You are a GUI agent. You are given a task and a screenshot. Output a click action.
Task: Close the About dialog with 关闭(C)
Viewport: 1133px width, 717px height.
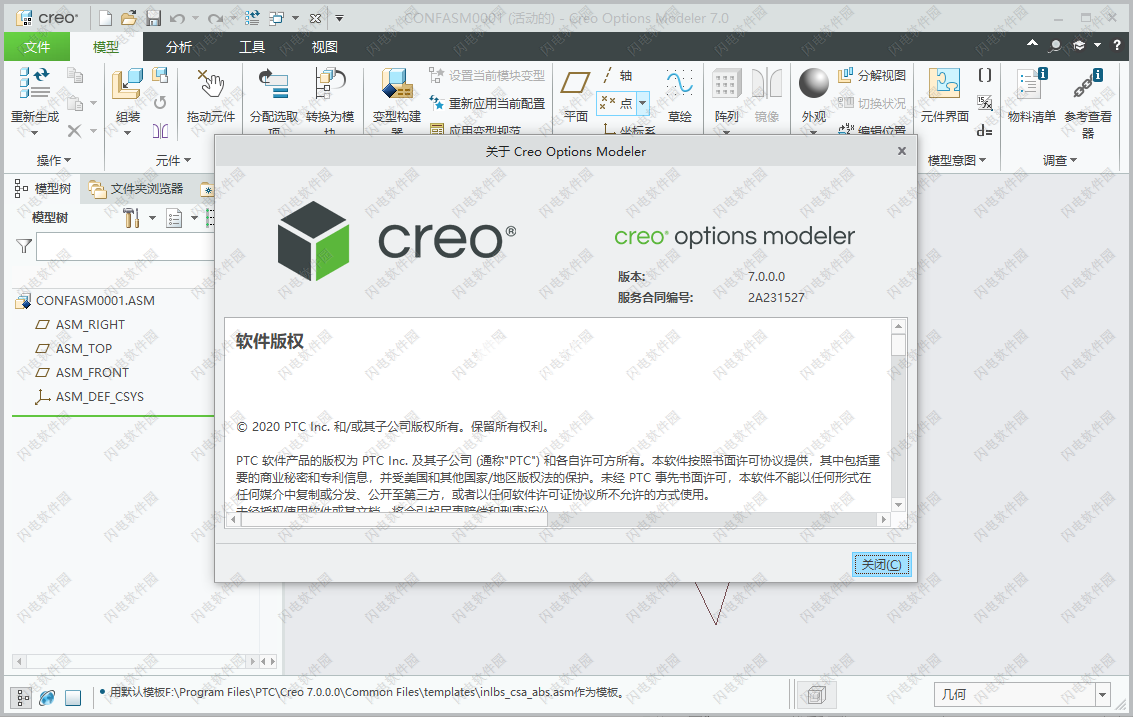coord(882,564)
